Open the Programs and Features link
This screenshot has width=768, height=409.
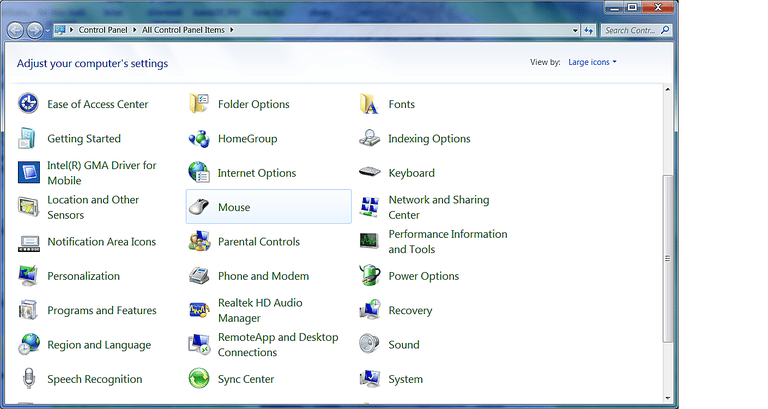pos(102,311)
